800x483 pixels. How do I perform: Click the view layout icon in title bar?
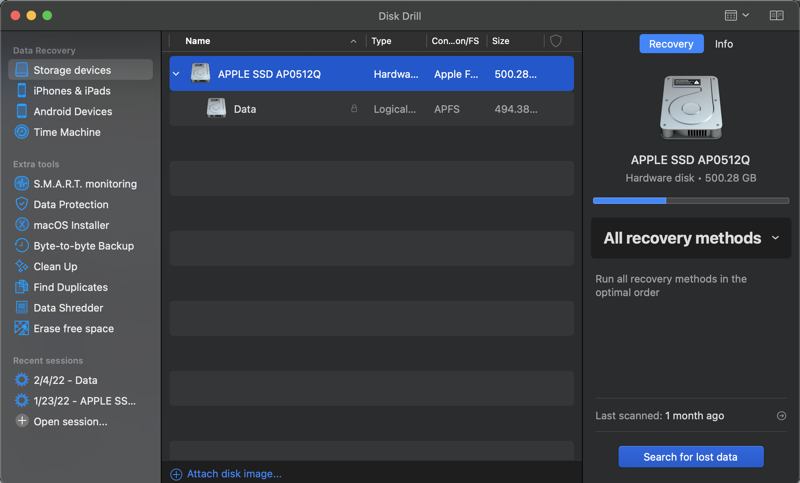731,15
